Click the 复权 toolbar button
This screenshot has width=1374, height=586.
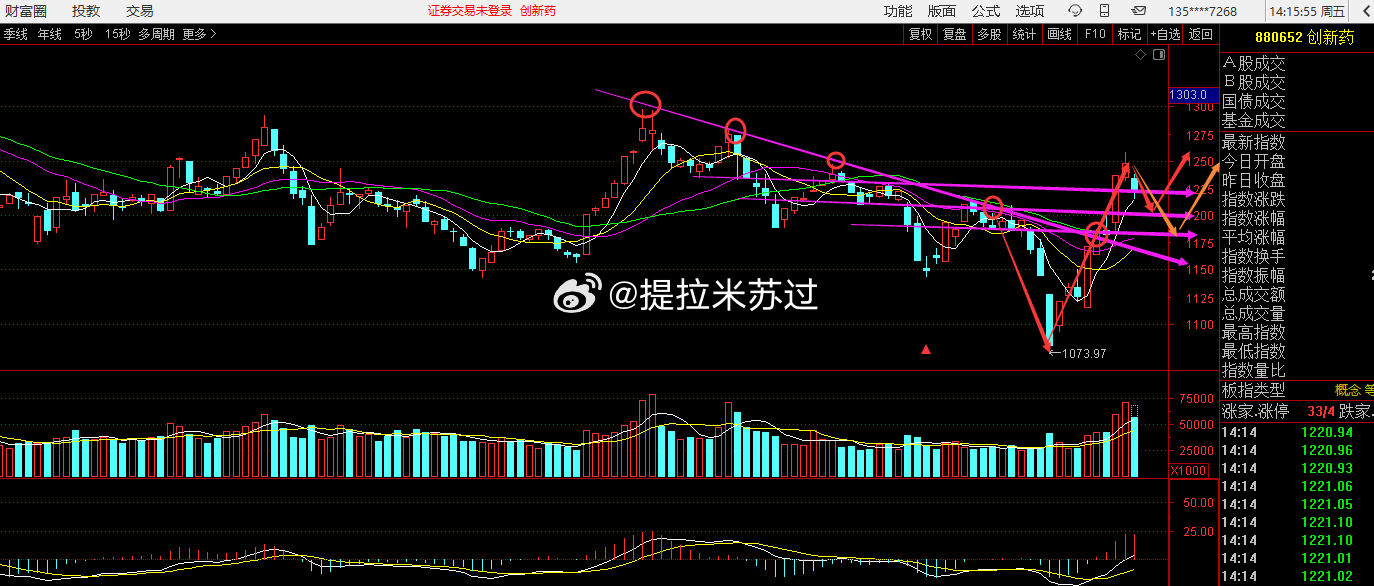(920, 34)
